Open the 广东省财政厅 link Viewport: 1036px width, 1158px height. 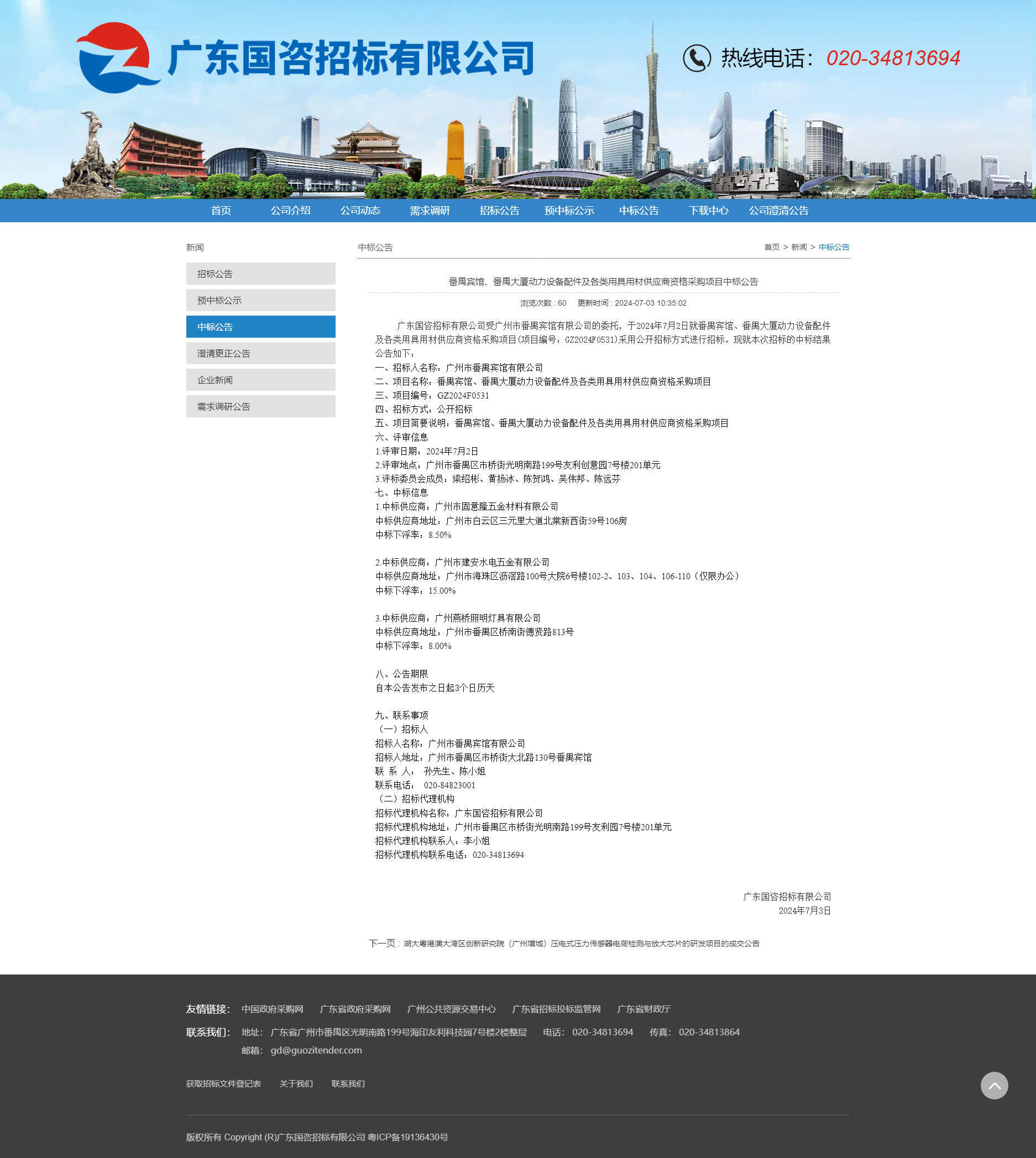coord(644,1009)
